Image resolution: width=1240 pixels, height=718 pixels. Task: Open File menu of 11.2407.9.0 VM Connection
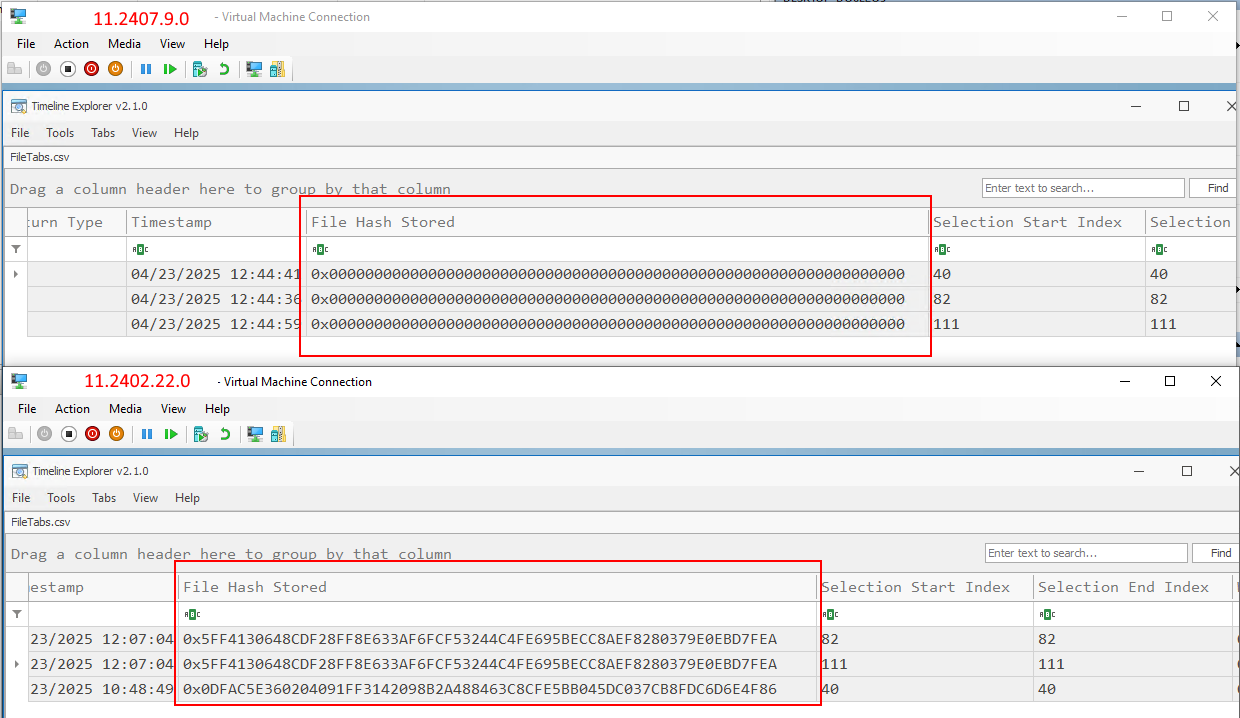(26, 44)
